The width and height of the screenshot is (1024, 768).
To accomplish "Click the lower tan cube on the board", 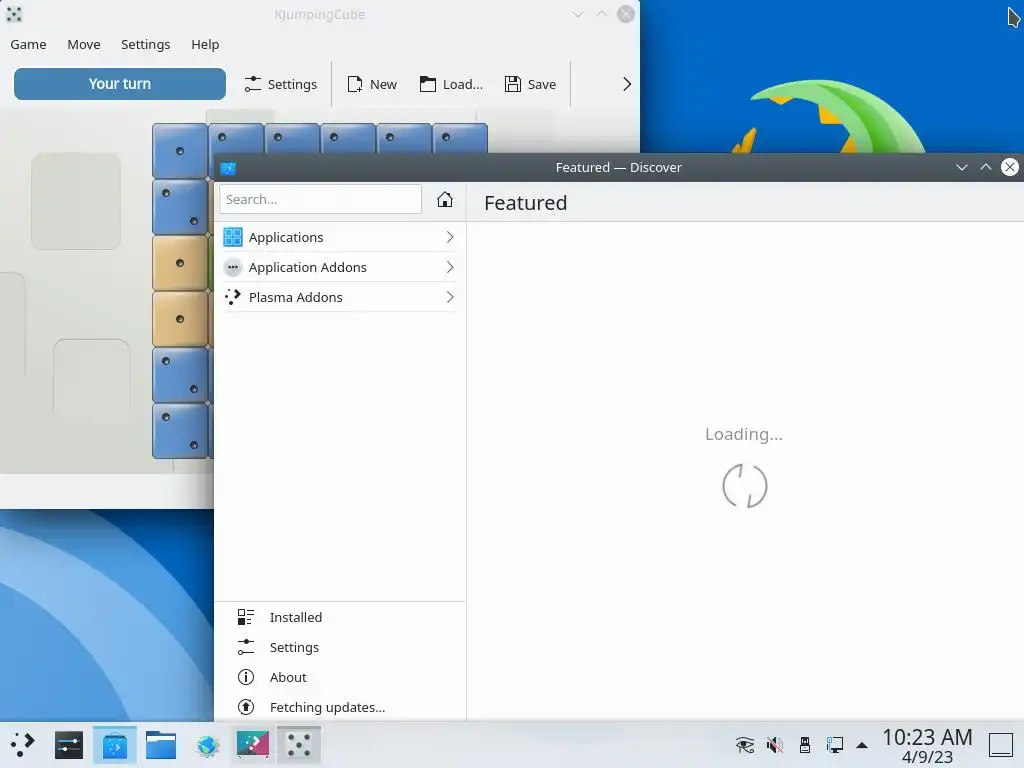I will (x=180, y=319).
